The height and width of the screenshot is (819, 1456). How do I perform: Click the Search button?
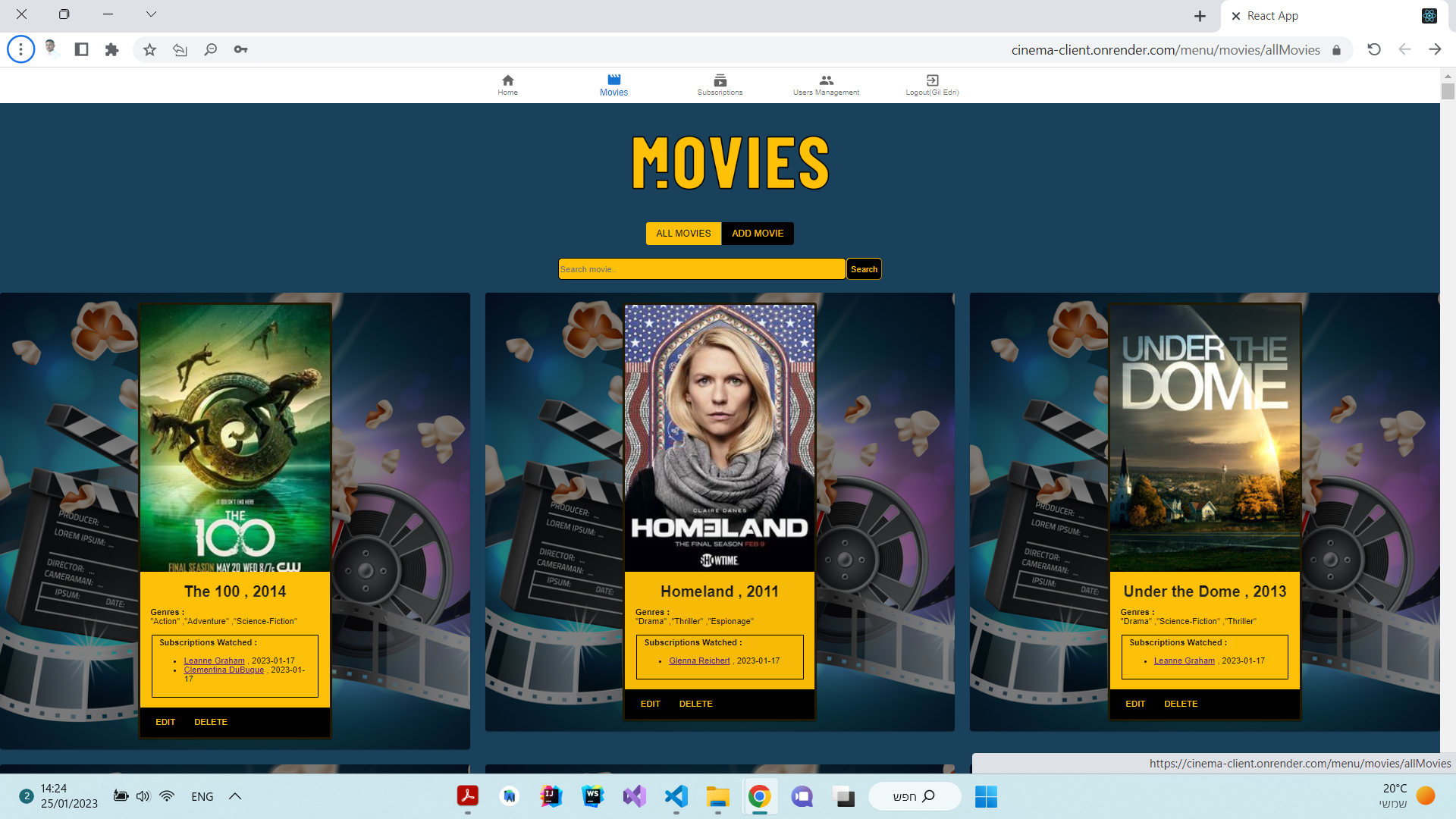point(864,268)
